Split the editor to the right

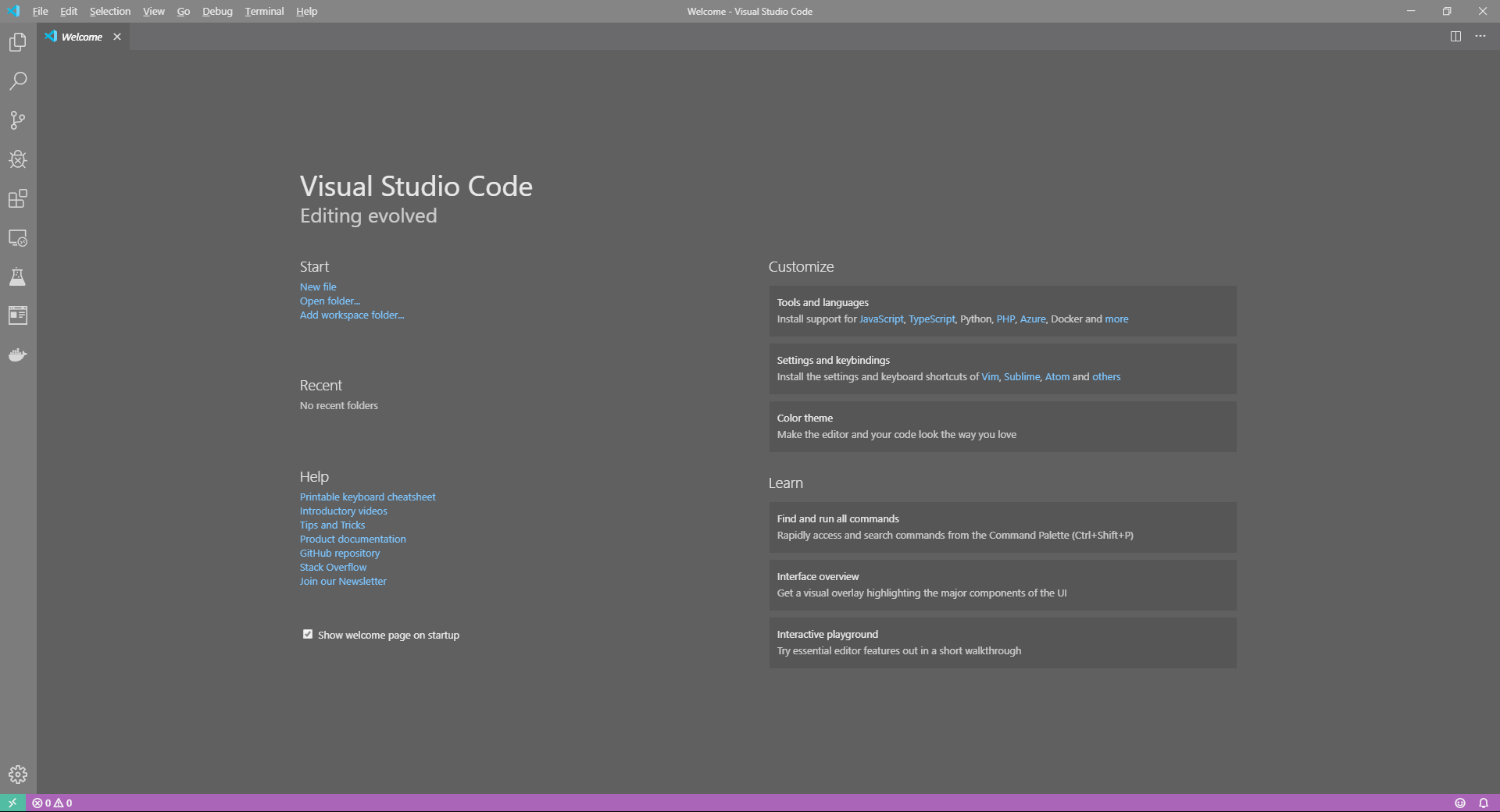tap(1455, 37)
